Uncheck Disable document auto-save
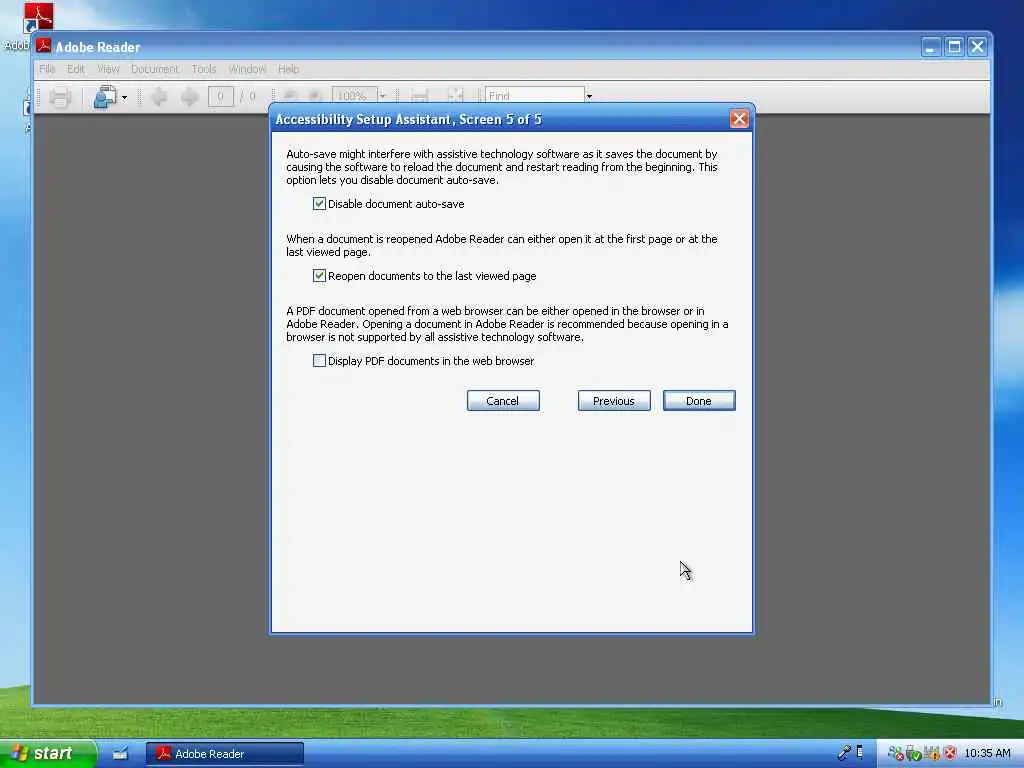 319,204
